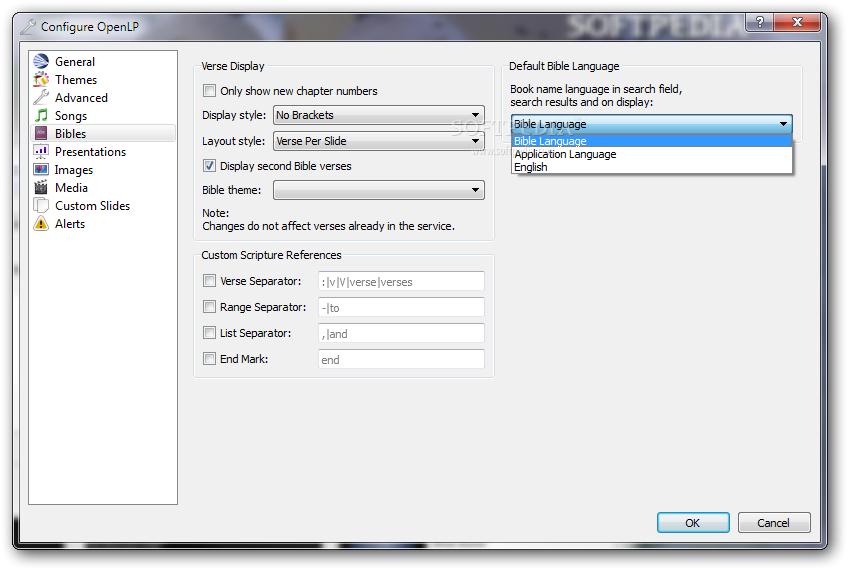
Task: Select the Presentations label in sidebar
Action: 90,151
